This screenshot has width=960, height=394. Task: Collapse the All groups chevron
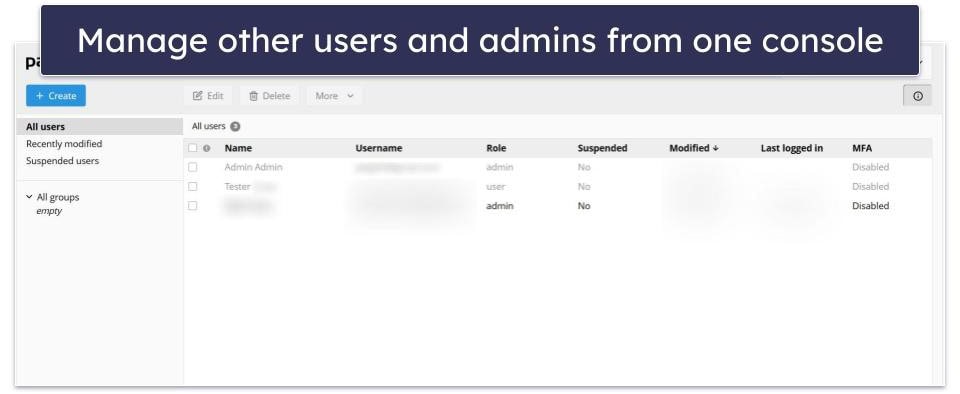pos(29,197)
